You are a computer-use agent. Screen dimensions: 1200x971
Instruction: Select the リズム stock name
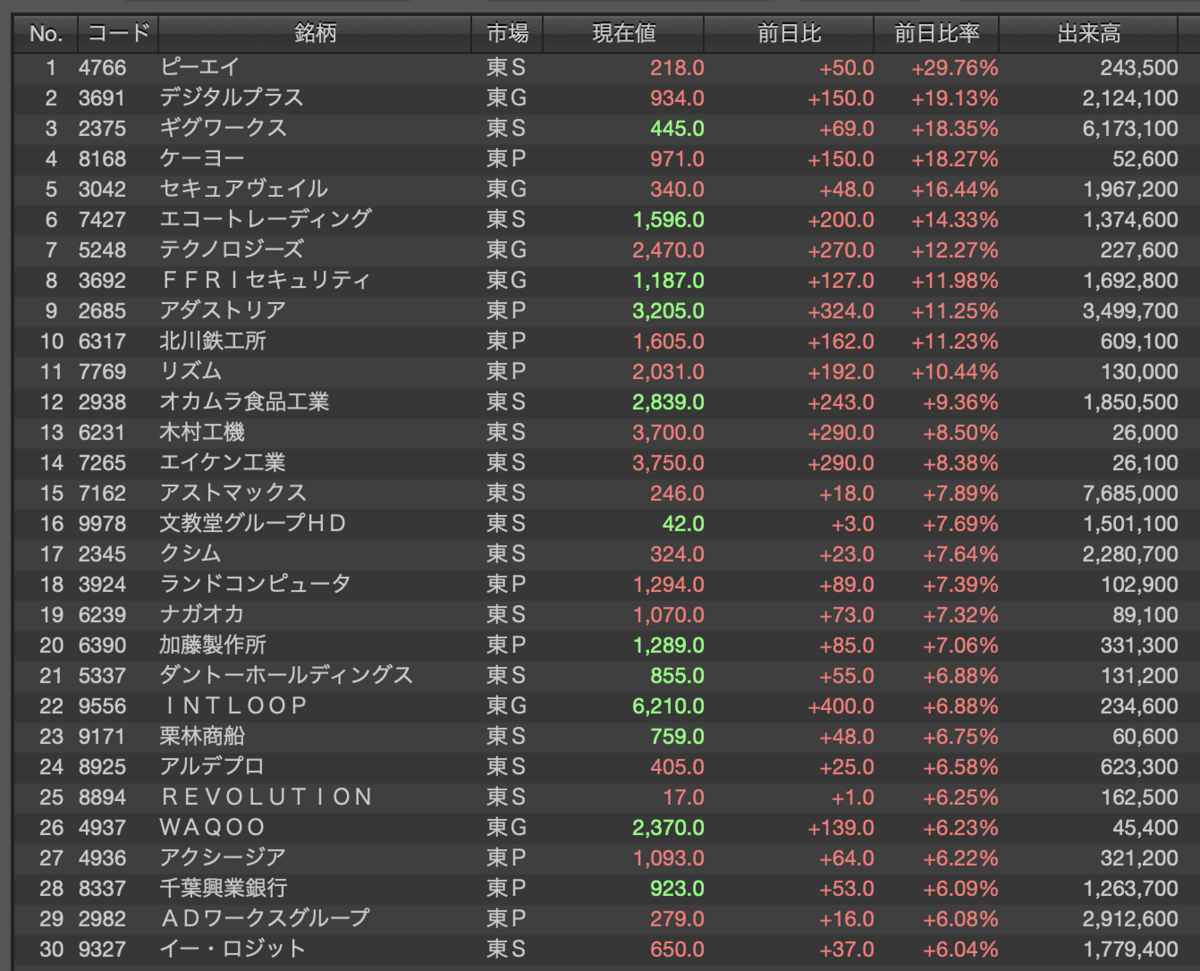click(191, 371)
